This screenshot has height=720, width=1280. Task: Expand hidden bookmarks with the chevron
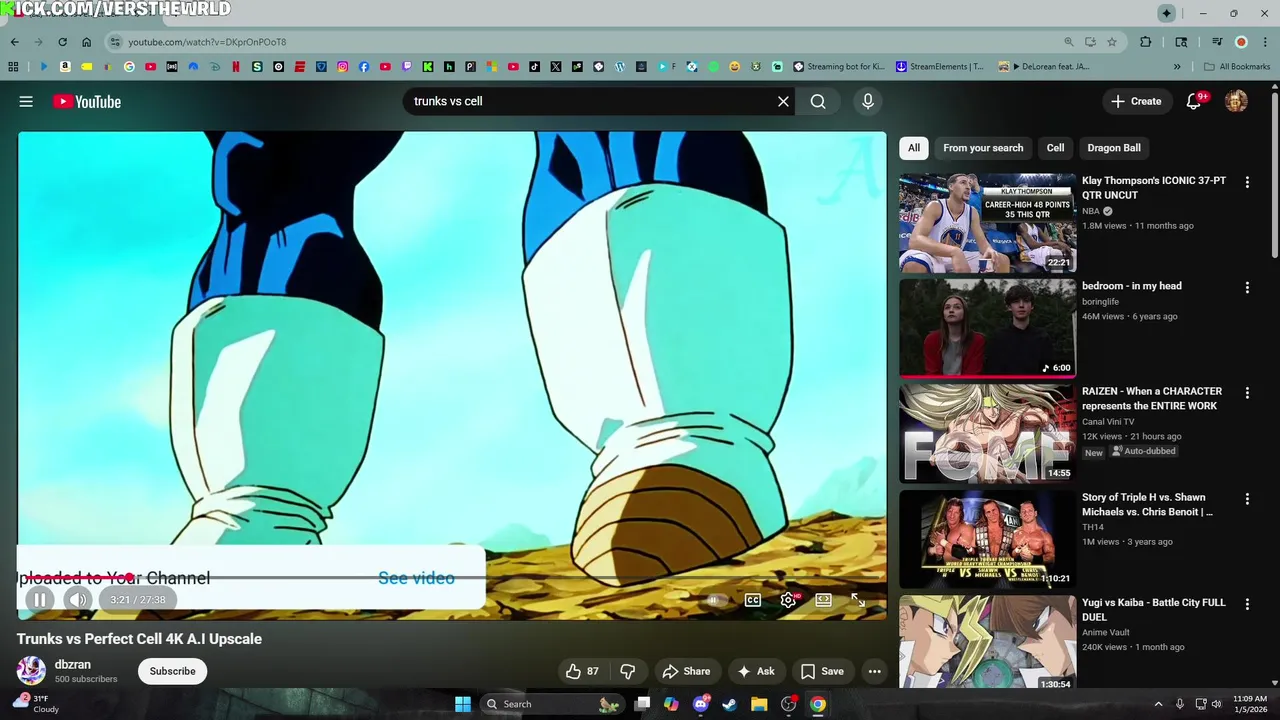point(1177,67)
